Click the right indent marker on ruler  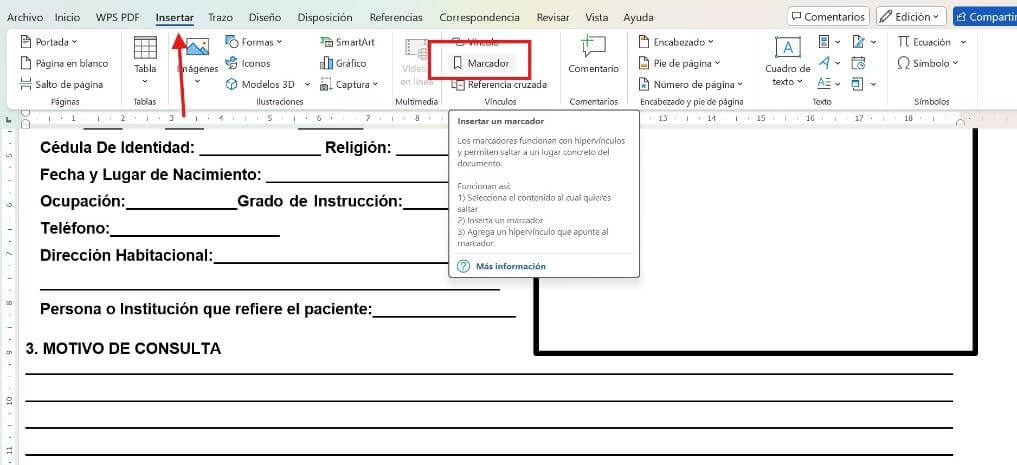pyautogui.click(x=963, y=121)
